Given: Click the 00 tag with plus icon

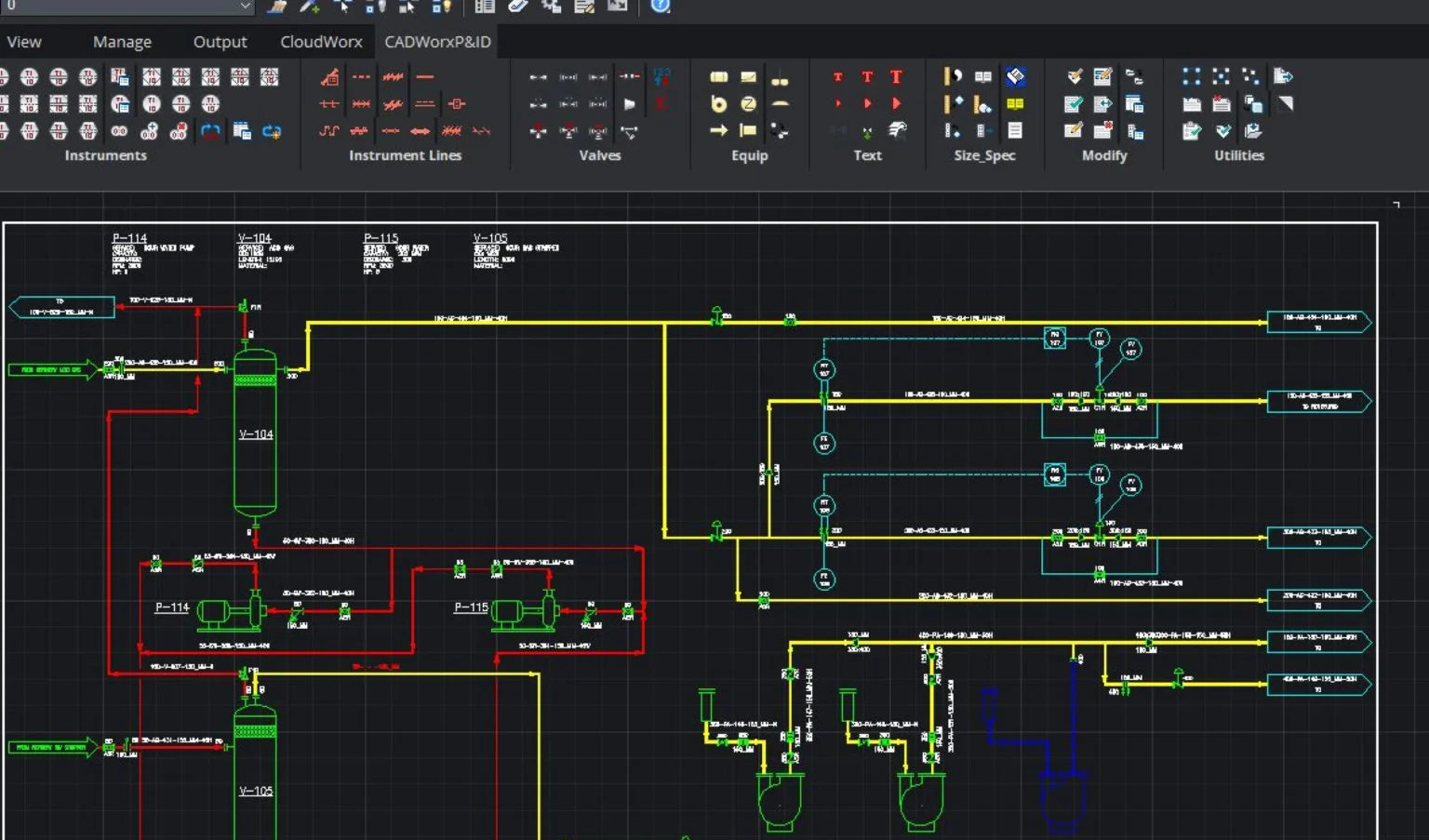Looking at the screenshot, I should 149,131.
